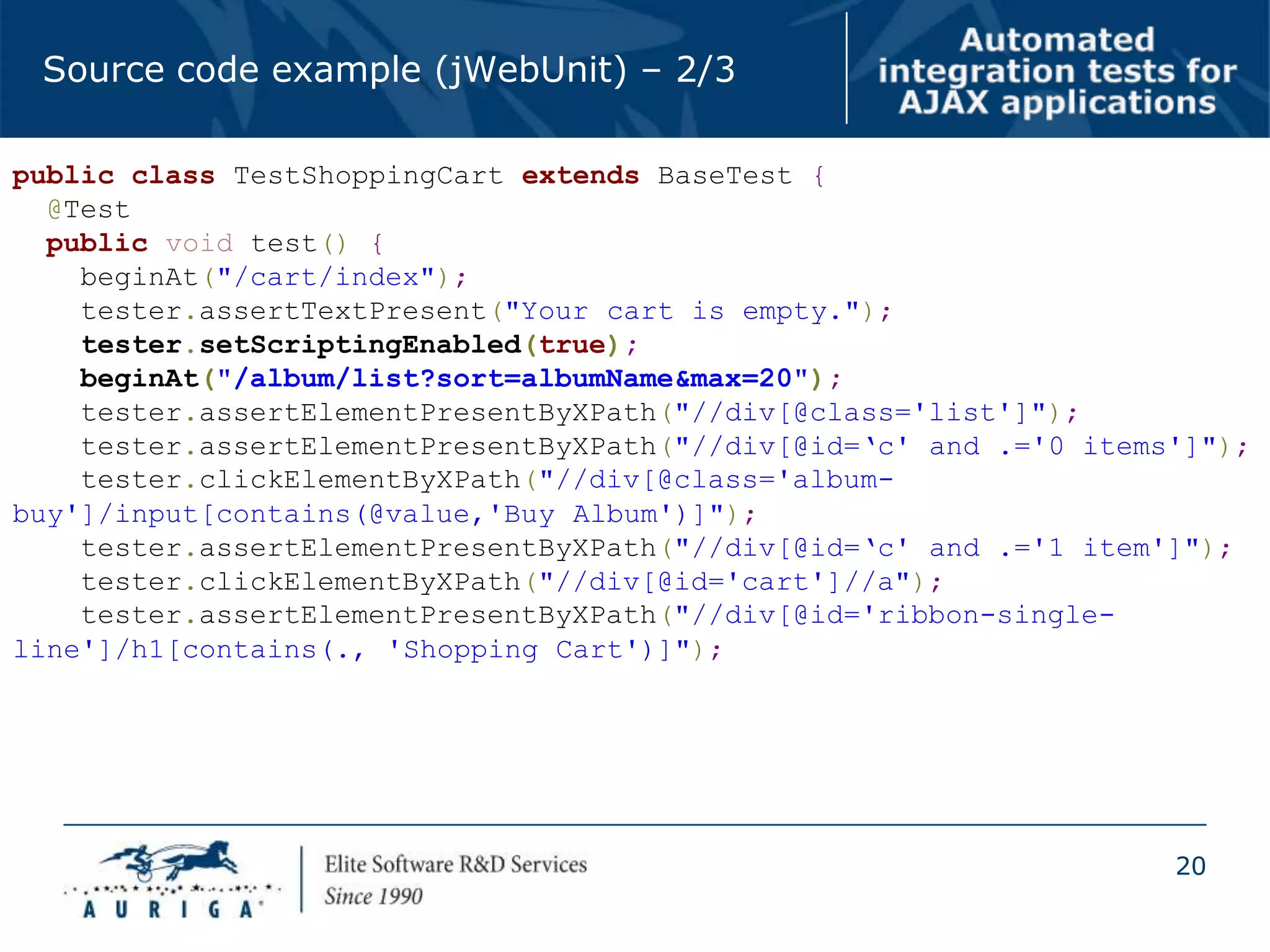Click the assertElementPresentByXPath div class='list' line
The height and width of the screenshot is (952, 1270).
(x=580, y=413)
